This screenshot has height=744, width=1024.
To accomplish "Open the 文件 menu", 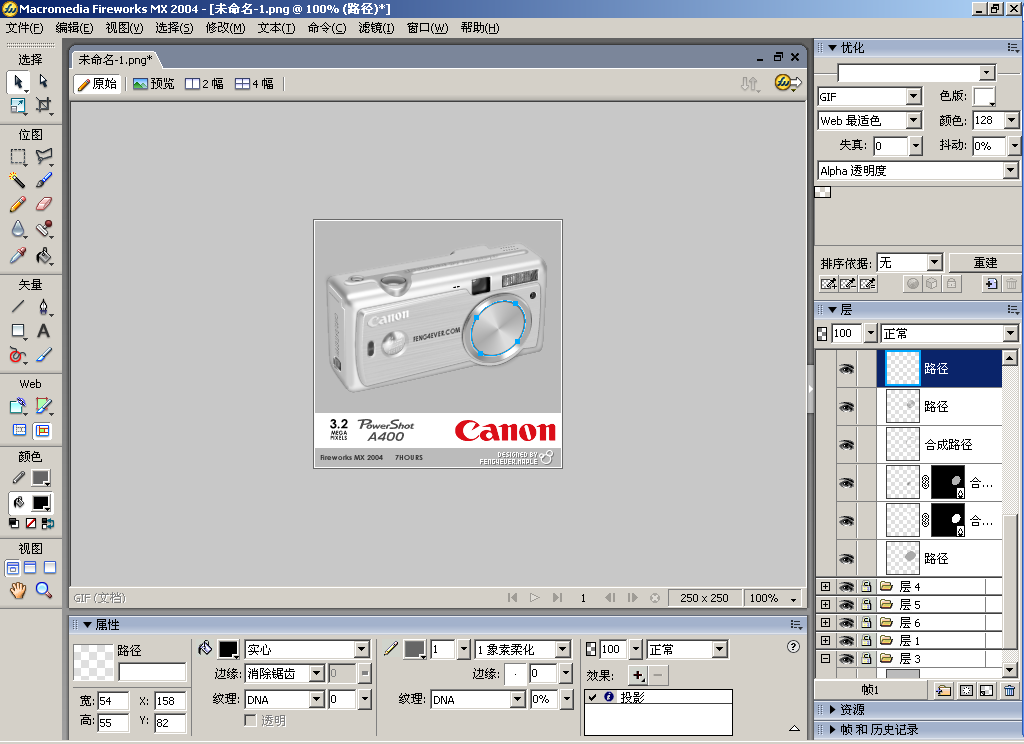I will [24, 28].
